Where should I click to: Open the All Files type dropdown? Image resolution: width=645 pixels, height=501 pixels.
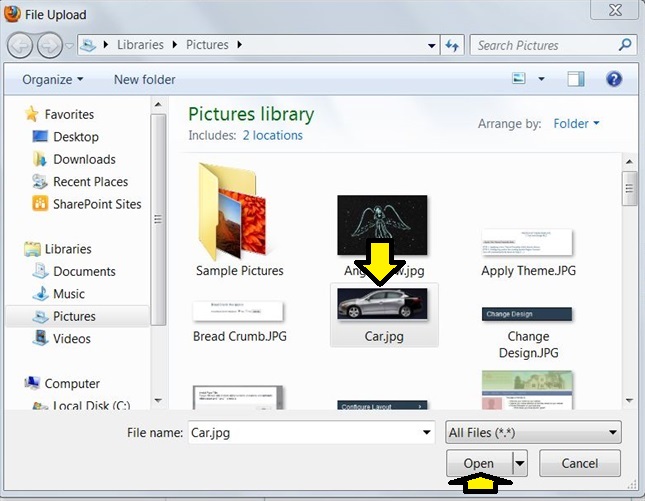532,432
